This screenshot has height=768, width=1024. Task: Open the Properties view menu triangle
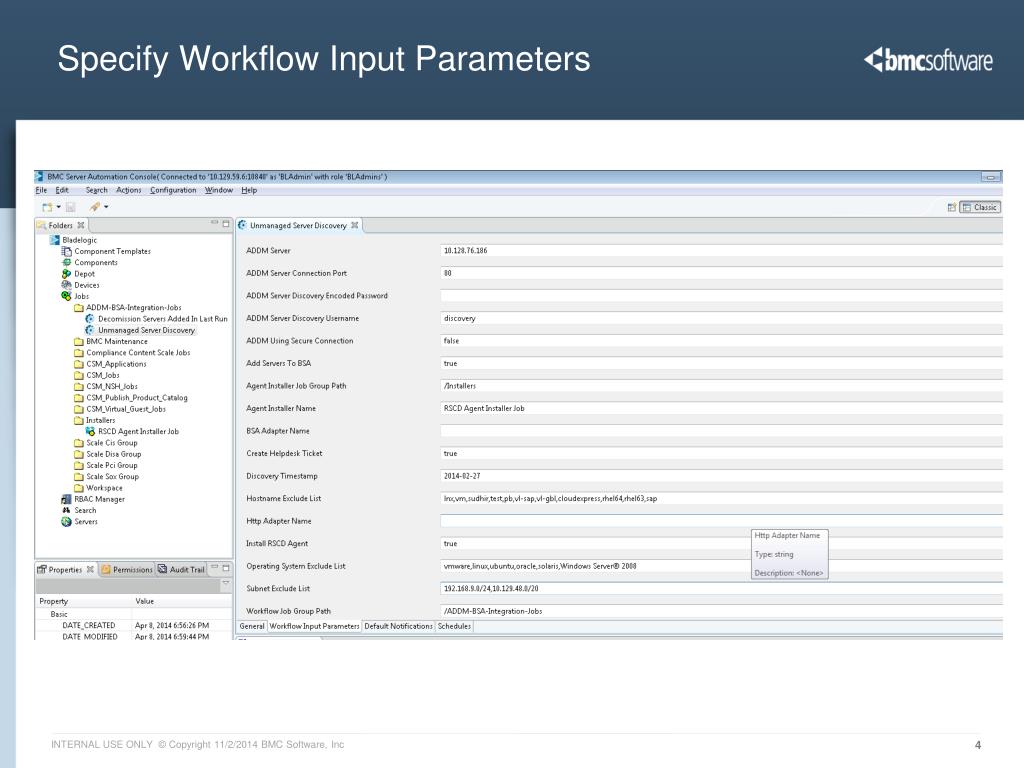click(x=226, y=583)
